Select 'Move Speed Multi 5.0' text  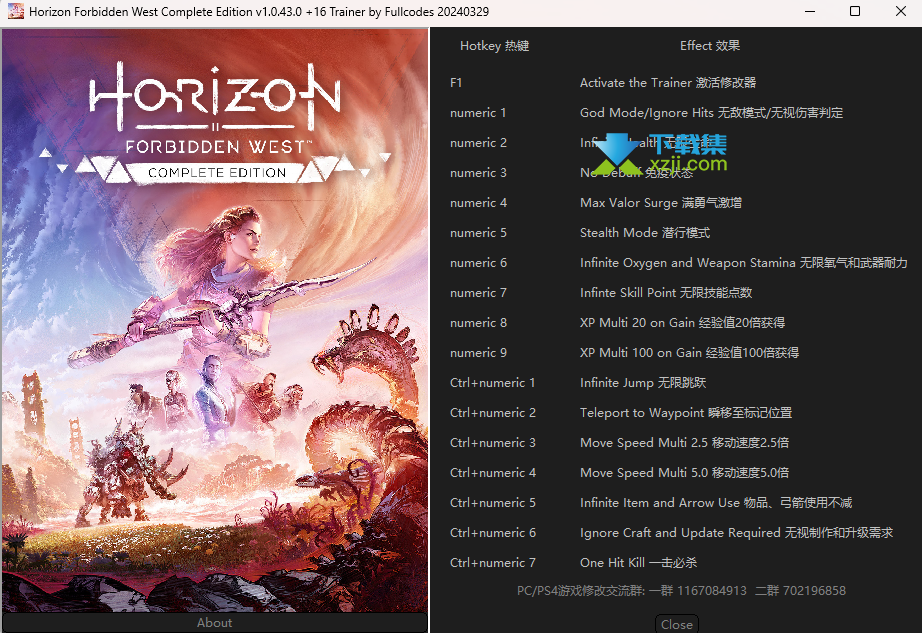[x=644, y=473]
